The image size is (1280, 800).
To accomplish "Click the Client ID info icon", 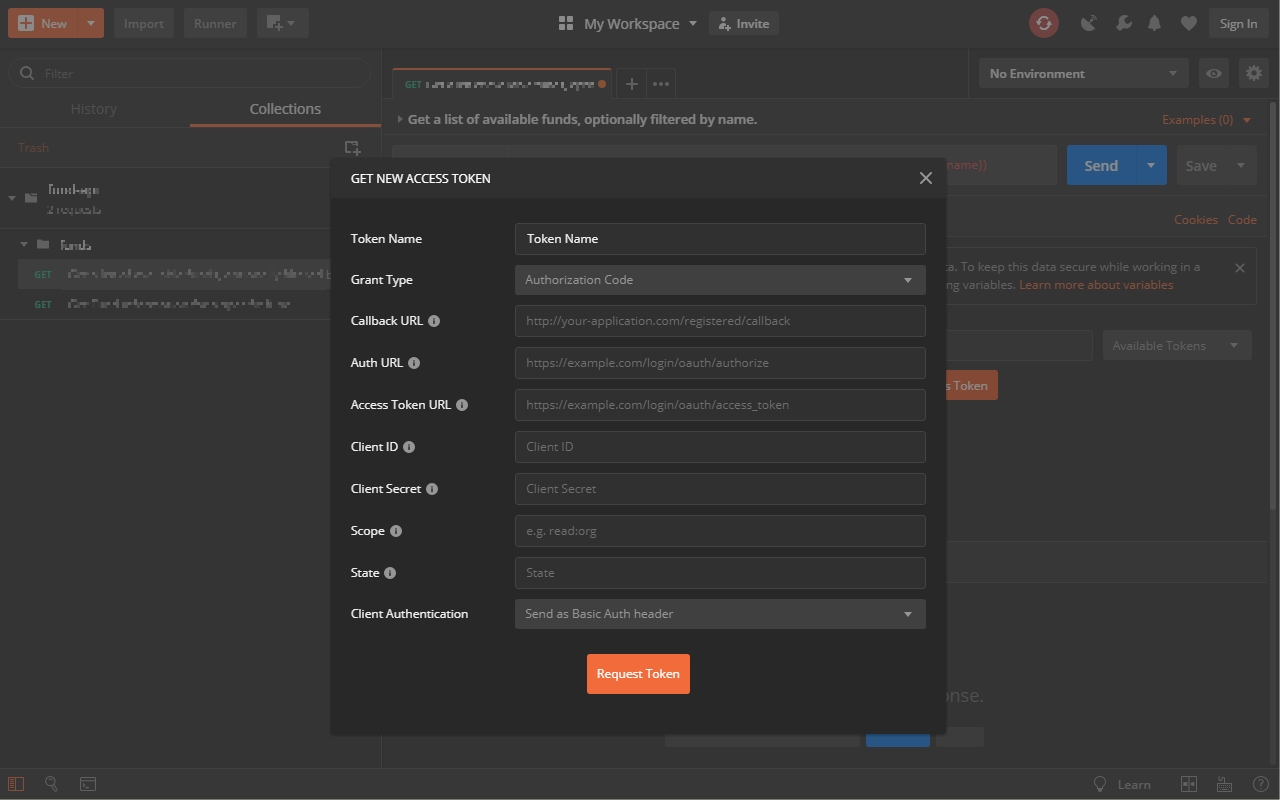I will coord(409,447).
